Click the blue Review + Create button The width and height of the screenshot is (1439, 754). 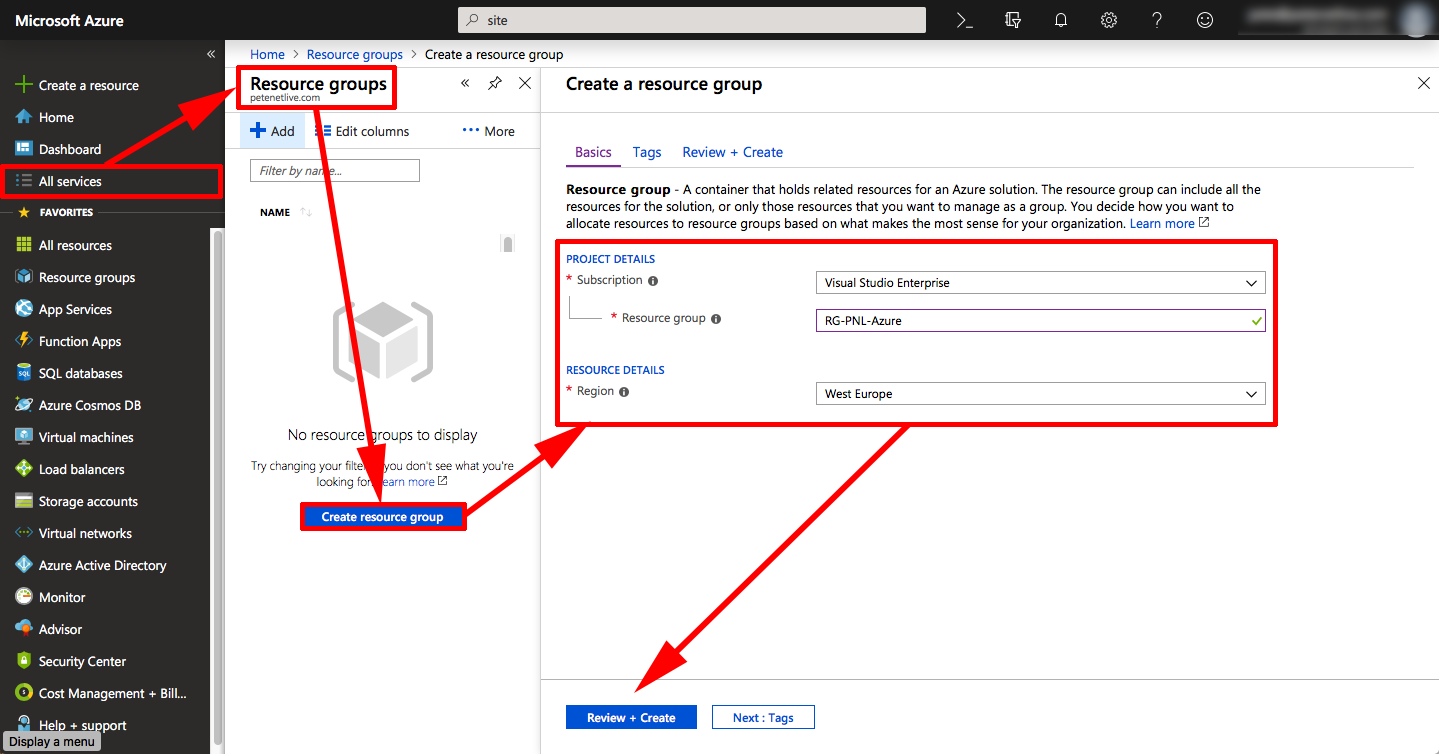pyautogui.click(x=631, y=717)
